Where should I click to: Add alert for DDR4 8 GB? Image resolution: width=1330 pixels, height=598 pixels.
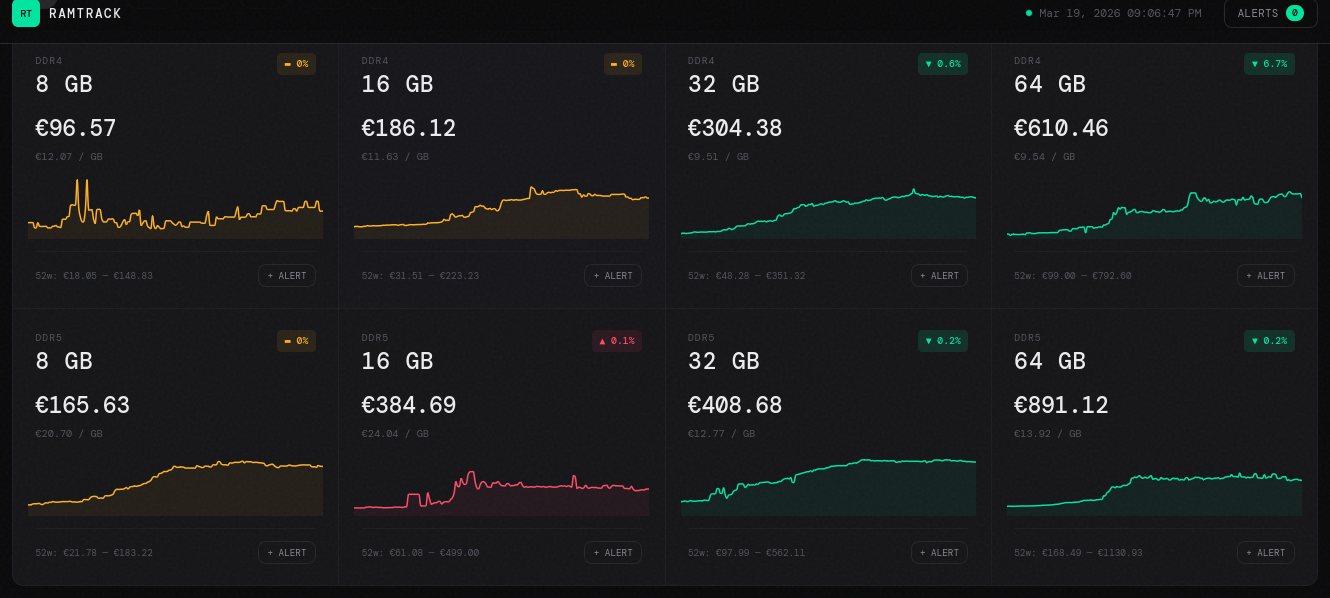click(x=287, y=276)
